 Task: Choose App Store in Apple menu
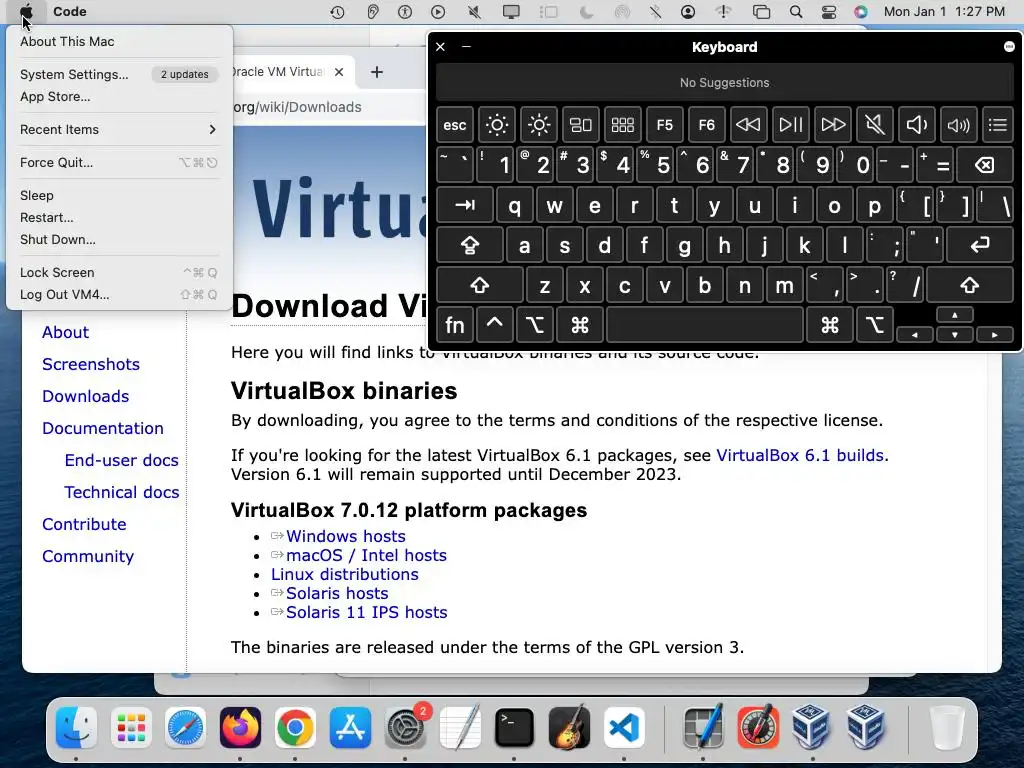pyautogui.click(x=119, y=97)
